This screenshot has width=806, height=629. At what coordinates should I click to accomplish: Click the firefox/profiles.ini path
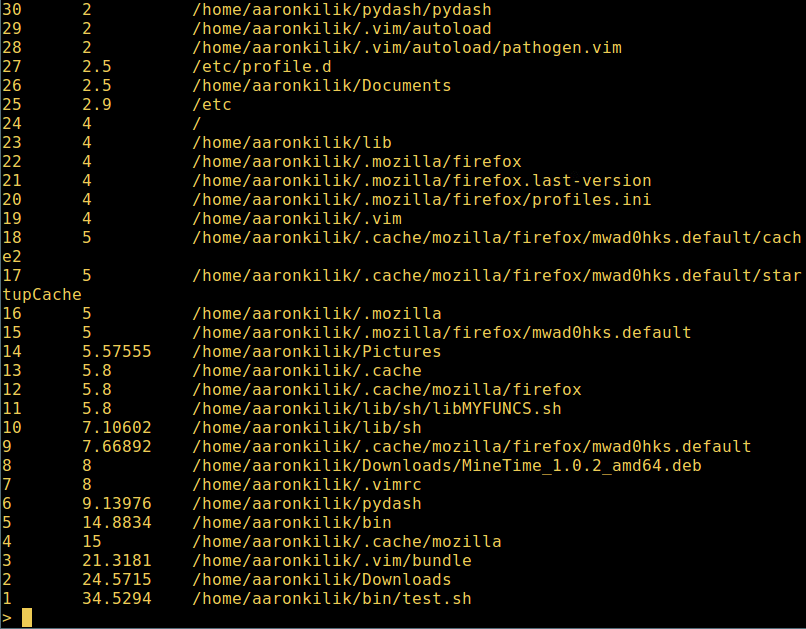click(x=422, y=199)
